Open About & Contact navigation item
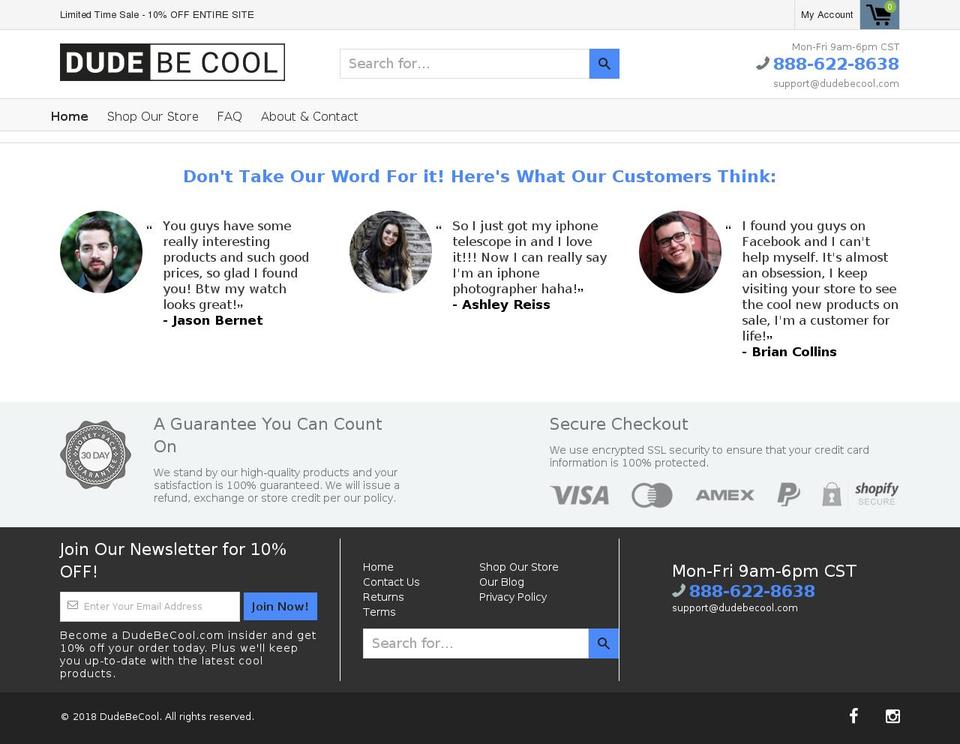The width and height of the screenshot is (960, 744). [309, 116]
